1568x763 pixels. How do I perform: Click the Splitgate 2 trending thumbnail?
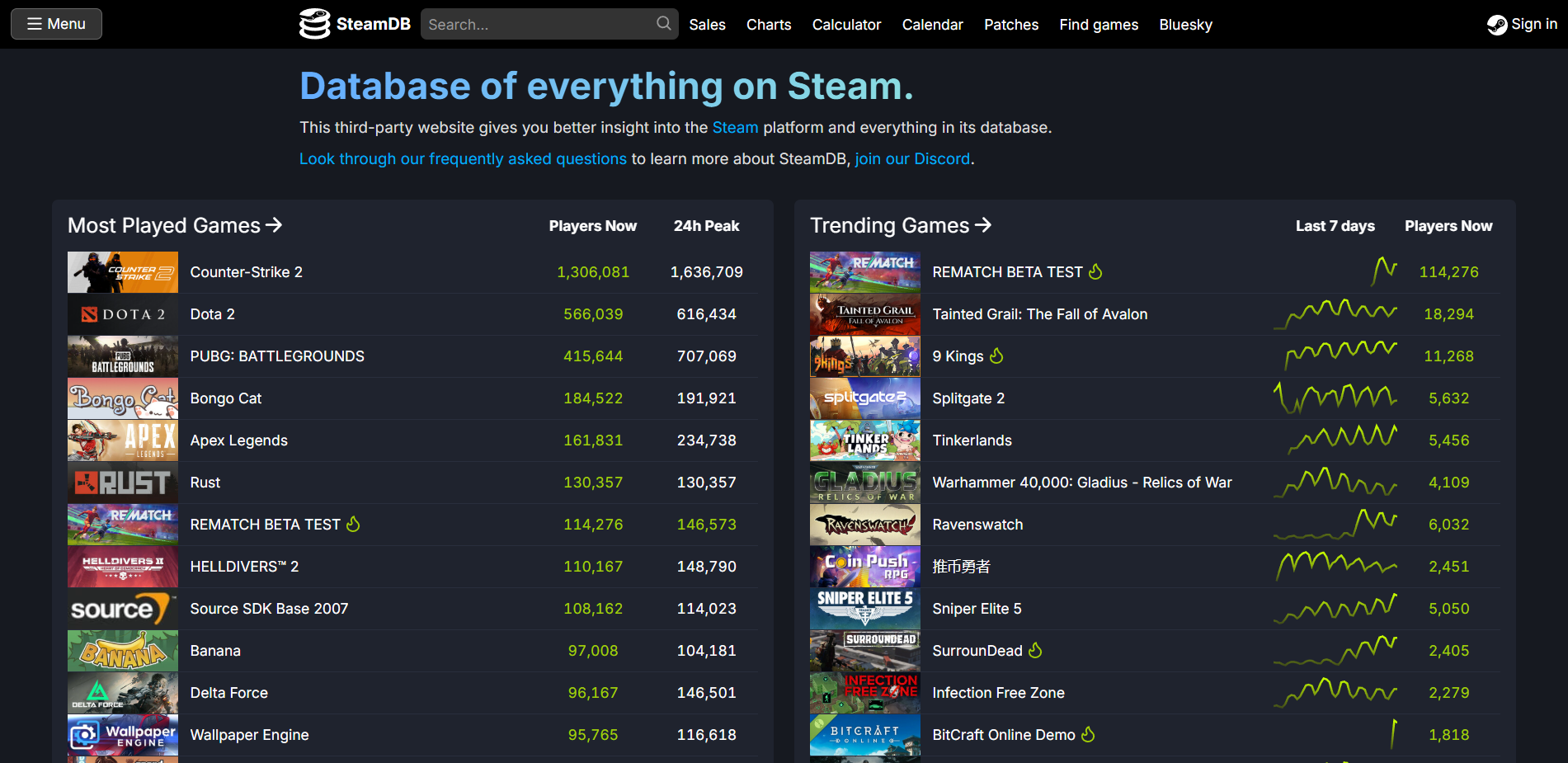(x=865, y=398)
